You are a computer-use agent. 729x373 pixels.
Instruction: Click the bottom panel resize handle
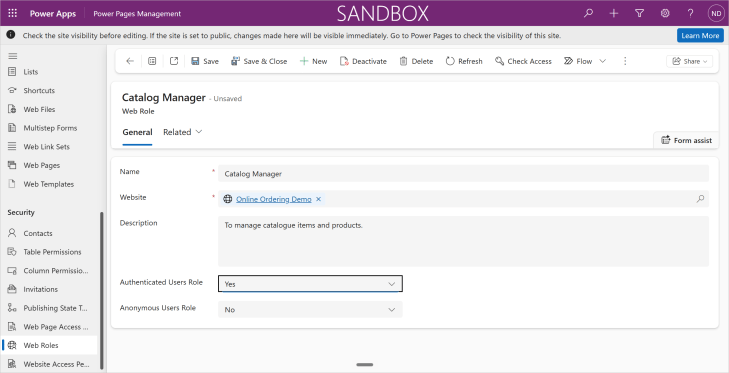click(364, 365)
